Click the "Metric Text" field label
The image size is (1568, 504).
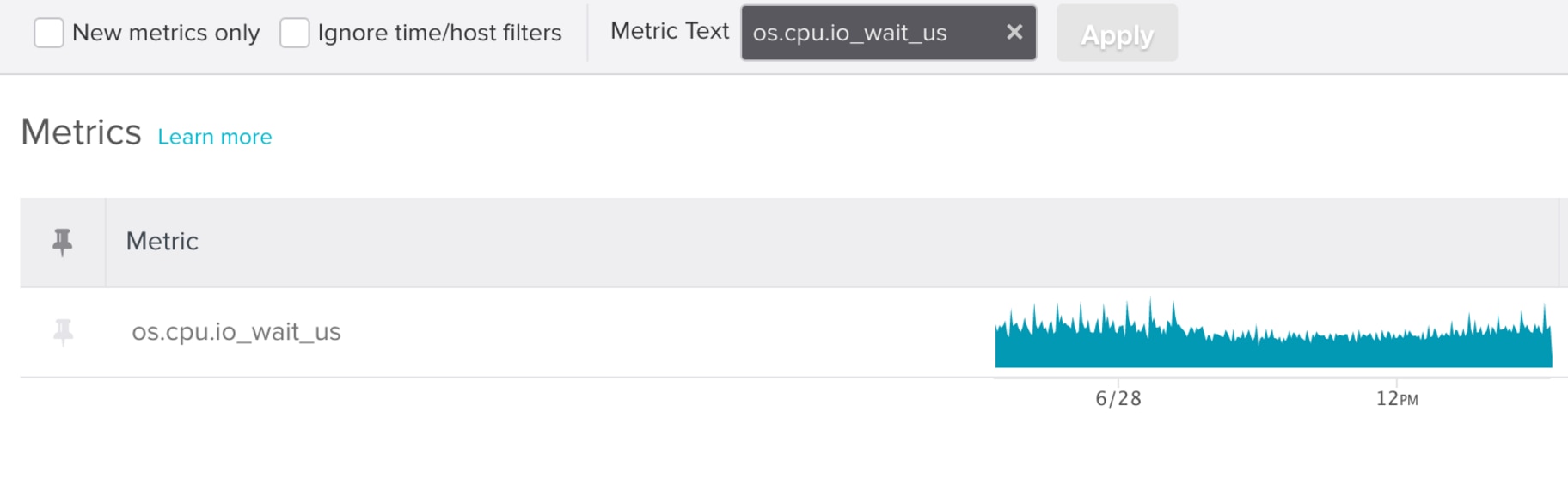670,31
